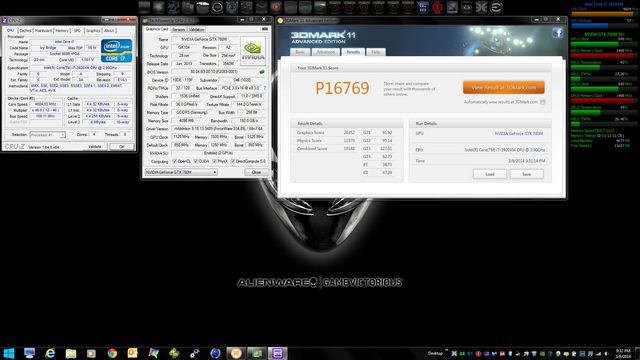Switch to the CPU-Z purple taskbar button
640x360 pixels.
(278, 353)
